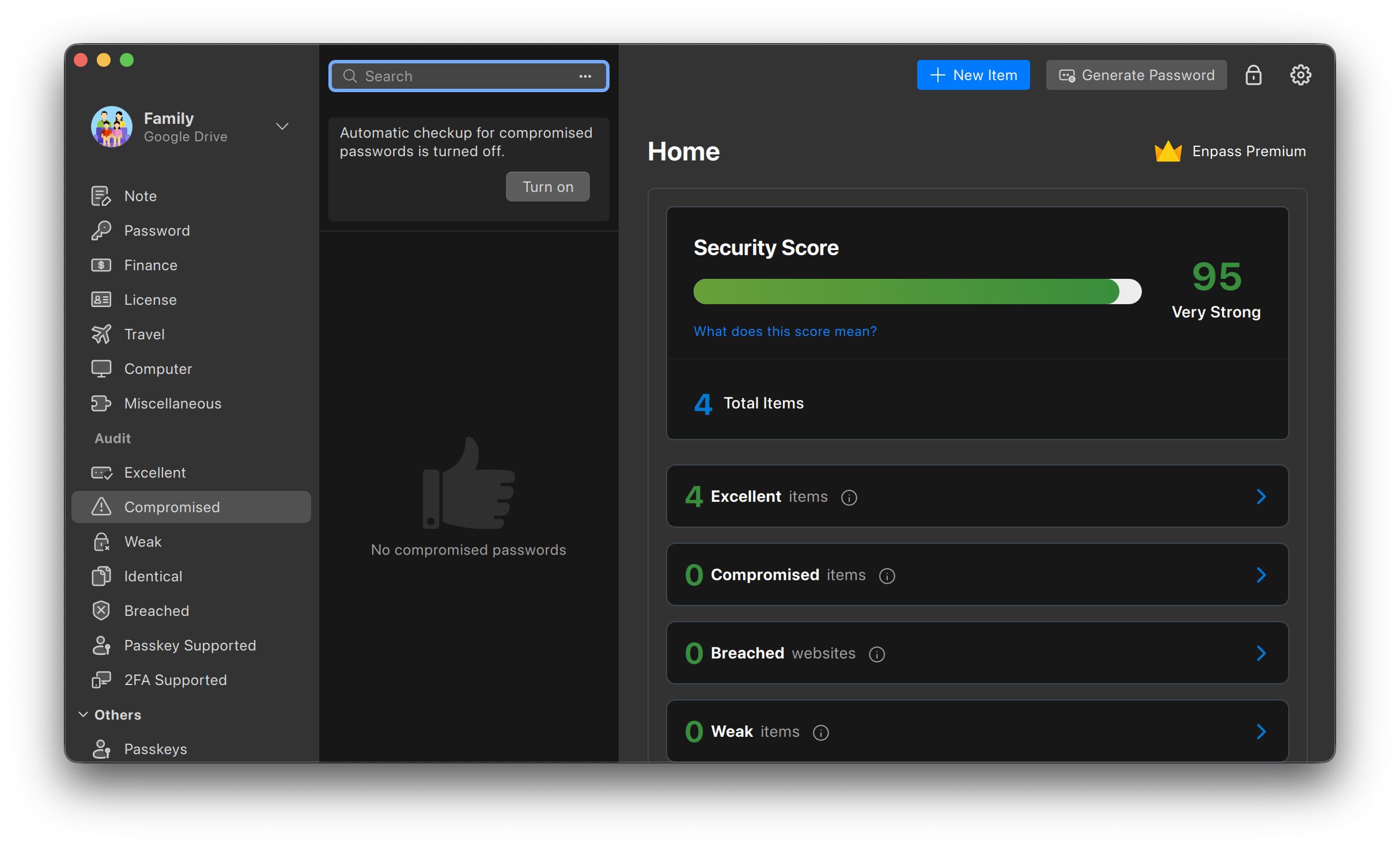Click the 'Security Score' title

766,248
